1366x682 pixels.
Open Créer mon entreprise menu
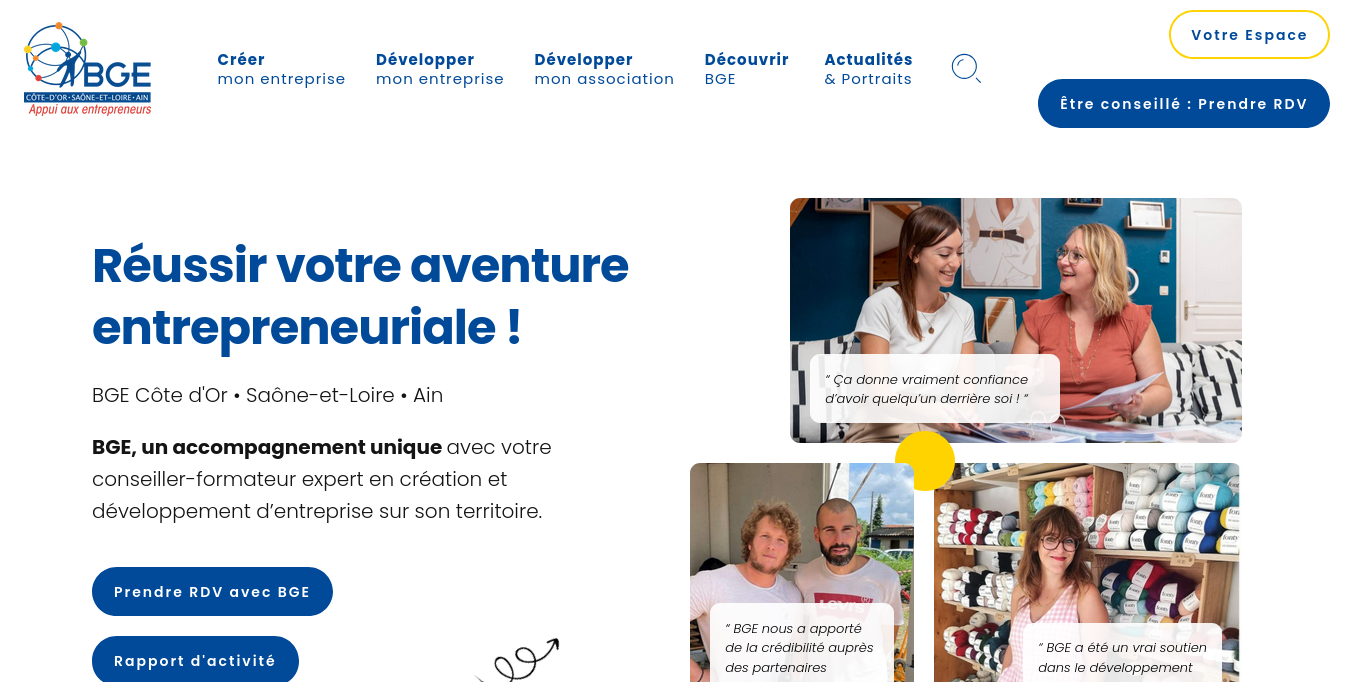pyautogui.click(x=281, y=69)
